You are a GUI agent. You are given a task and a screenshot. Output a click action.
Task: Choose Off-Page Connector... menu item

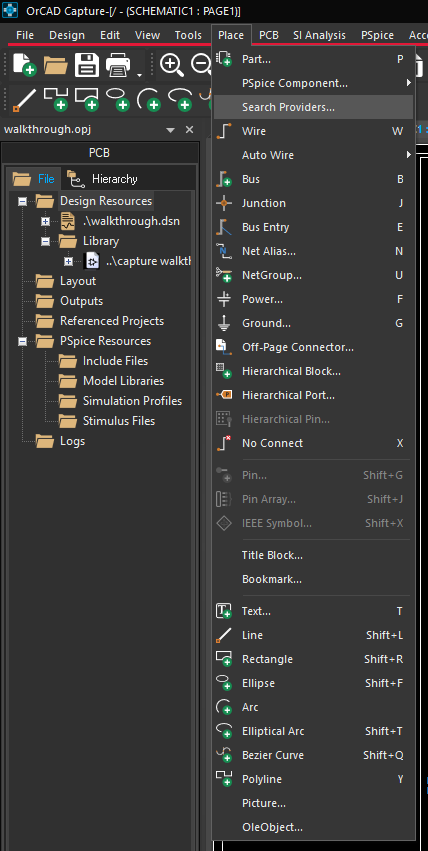point(314,347)
